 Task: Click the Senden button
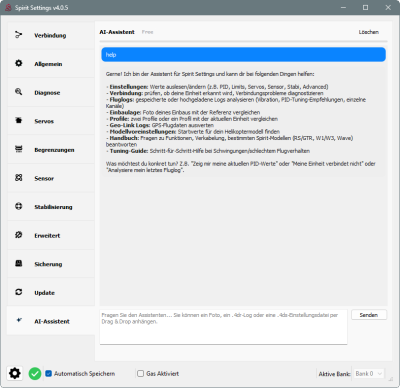[369, 315]
